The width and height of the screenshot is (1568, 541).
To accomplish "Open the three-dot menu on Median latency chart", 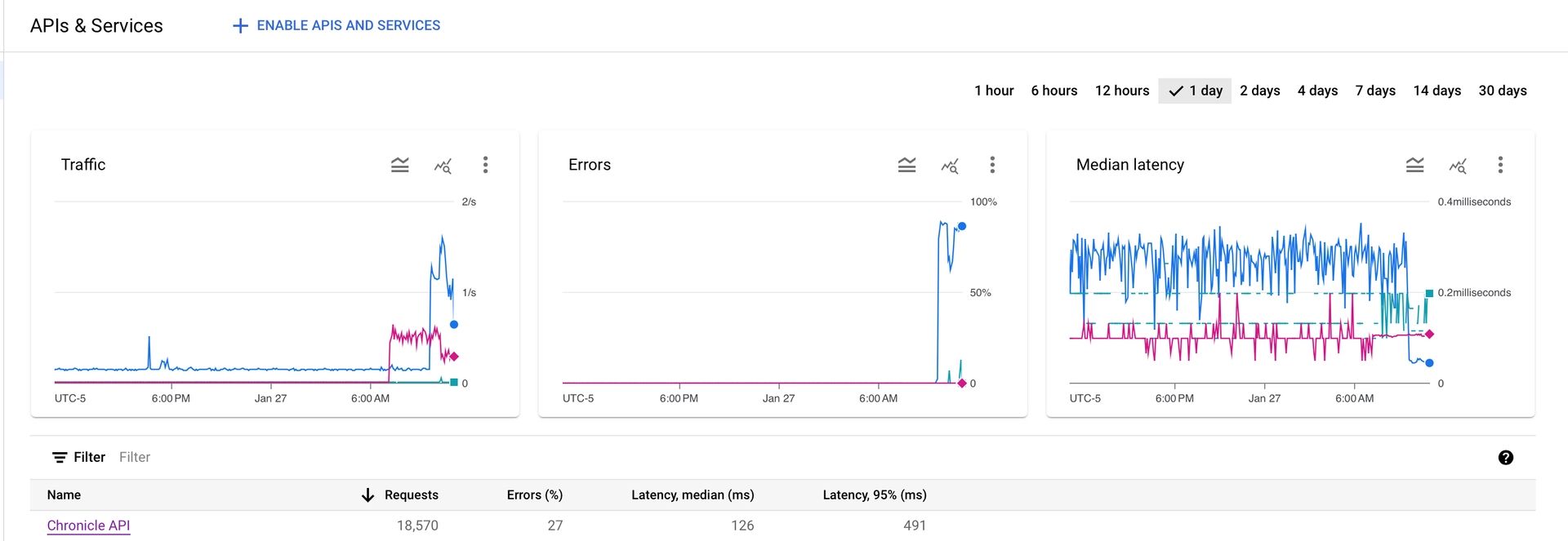I will (x=1500, y=165).
